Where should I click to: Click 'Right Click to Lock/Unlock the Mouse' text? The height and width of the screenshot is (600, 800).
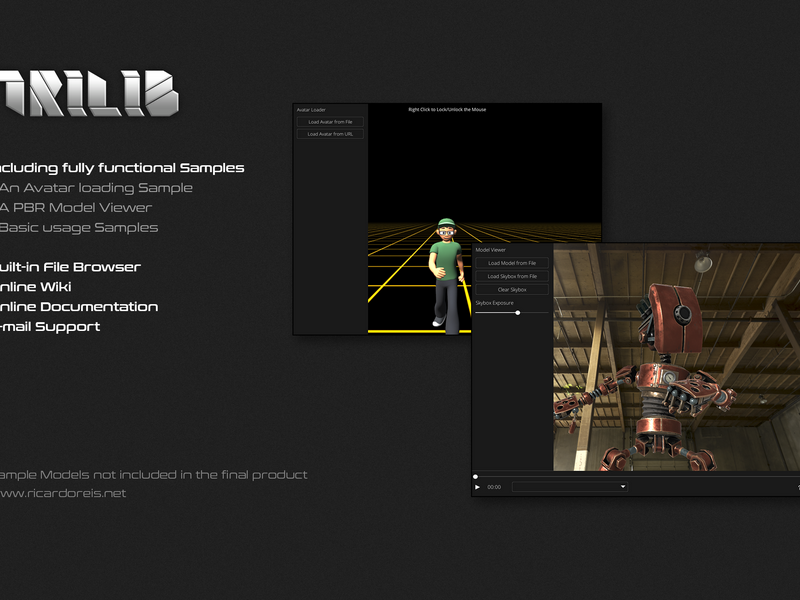(x=447, y=110)
